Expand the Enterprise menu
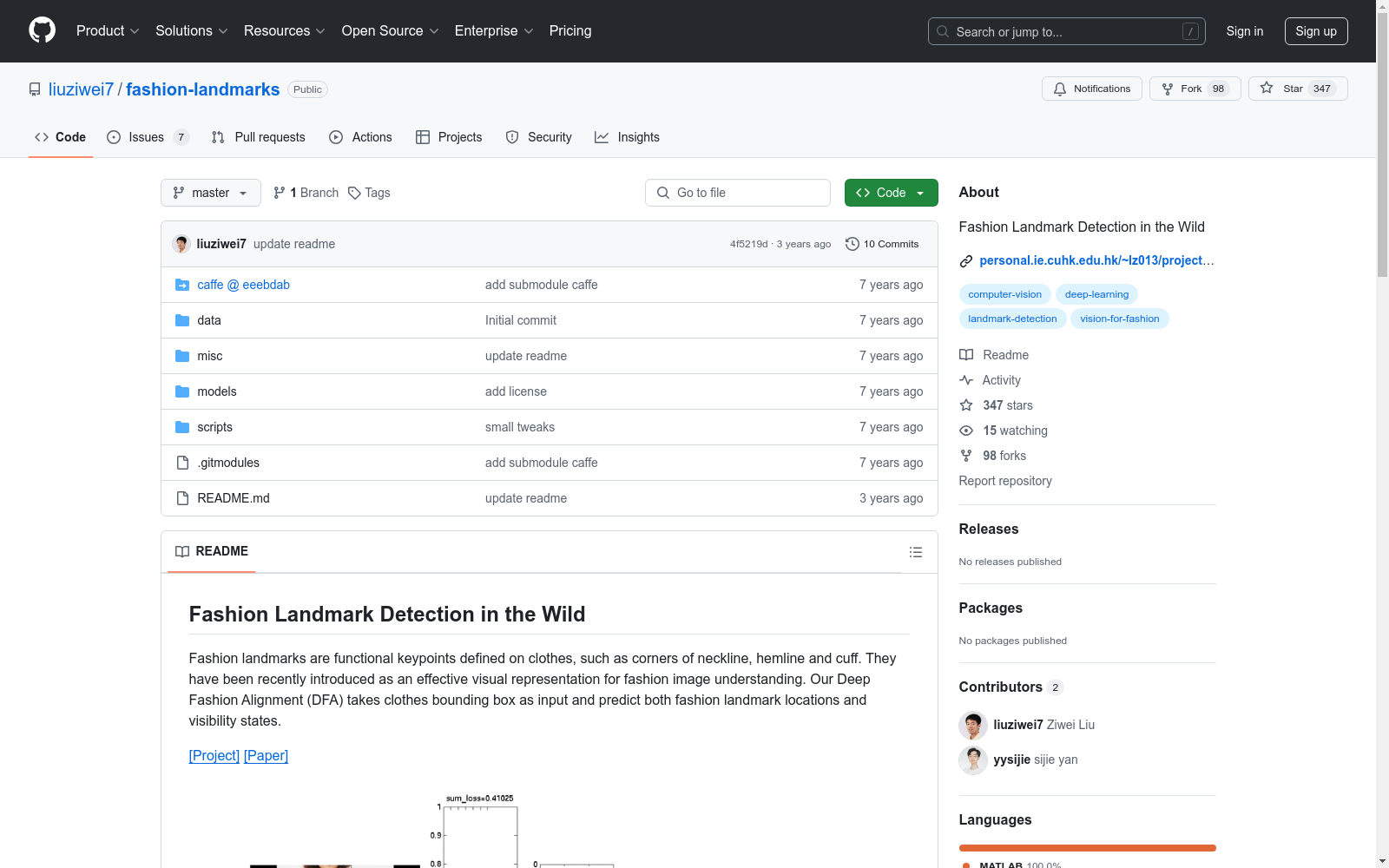 point(494,31)
